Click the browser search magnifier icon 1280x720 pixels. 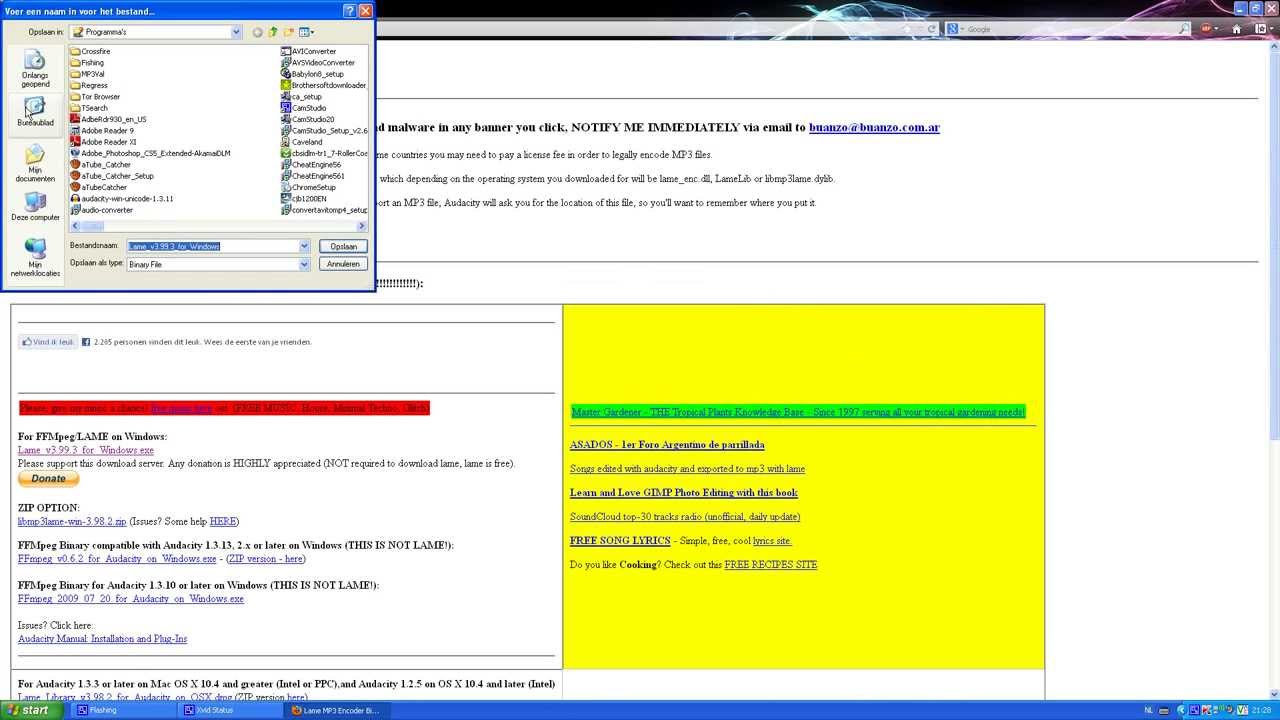coord(1185,29)
